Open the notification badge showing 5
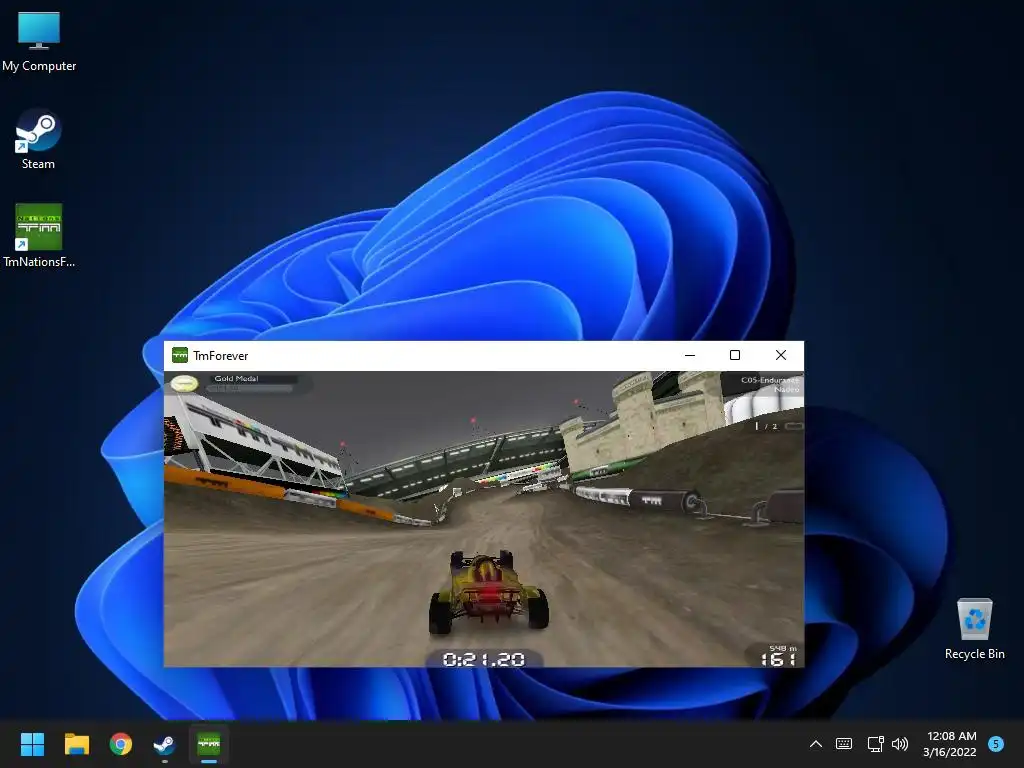The image size is (1024, 768). click(x=996, y=744)
